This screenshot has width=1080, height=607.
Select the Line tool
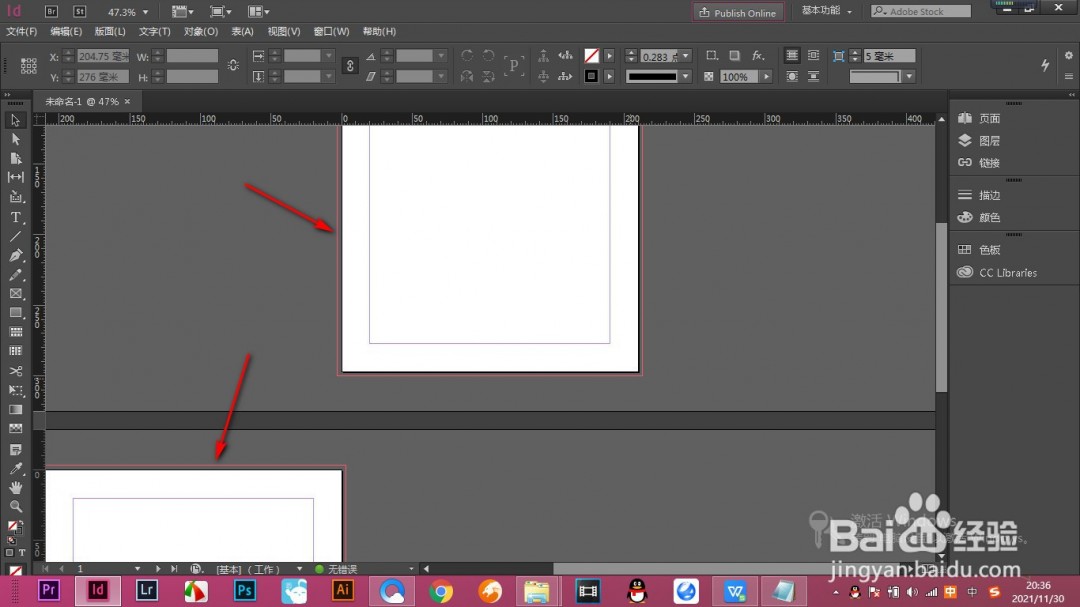coord(16,237)
